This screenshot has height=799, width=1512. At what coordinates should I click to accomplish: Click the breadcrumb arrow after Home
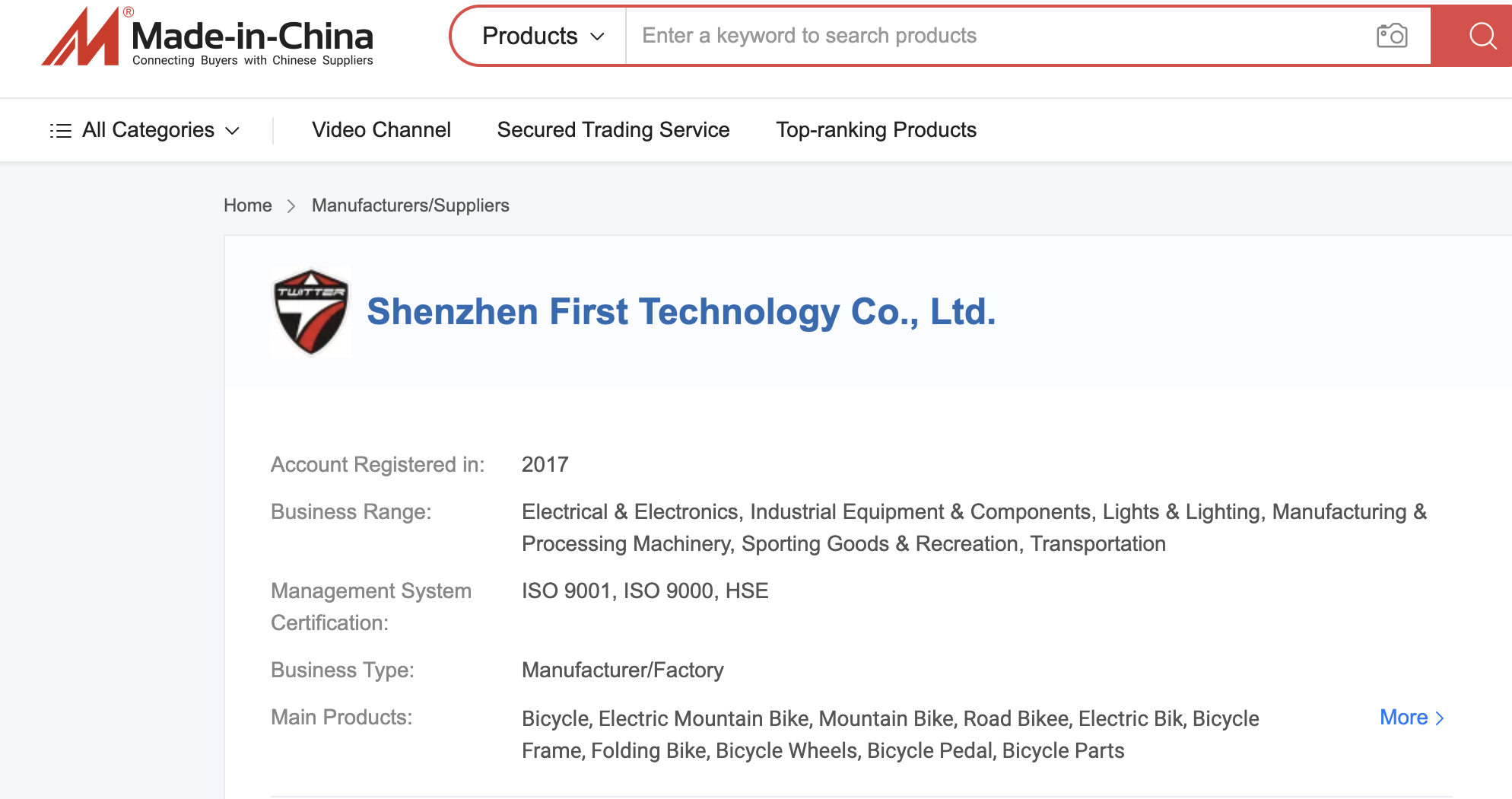[x=291, y=206]
